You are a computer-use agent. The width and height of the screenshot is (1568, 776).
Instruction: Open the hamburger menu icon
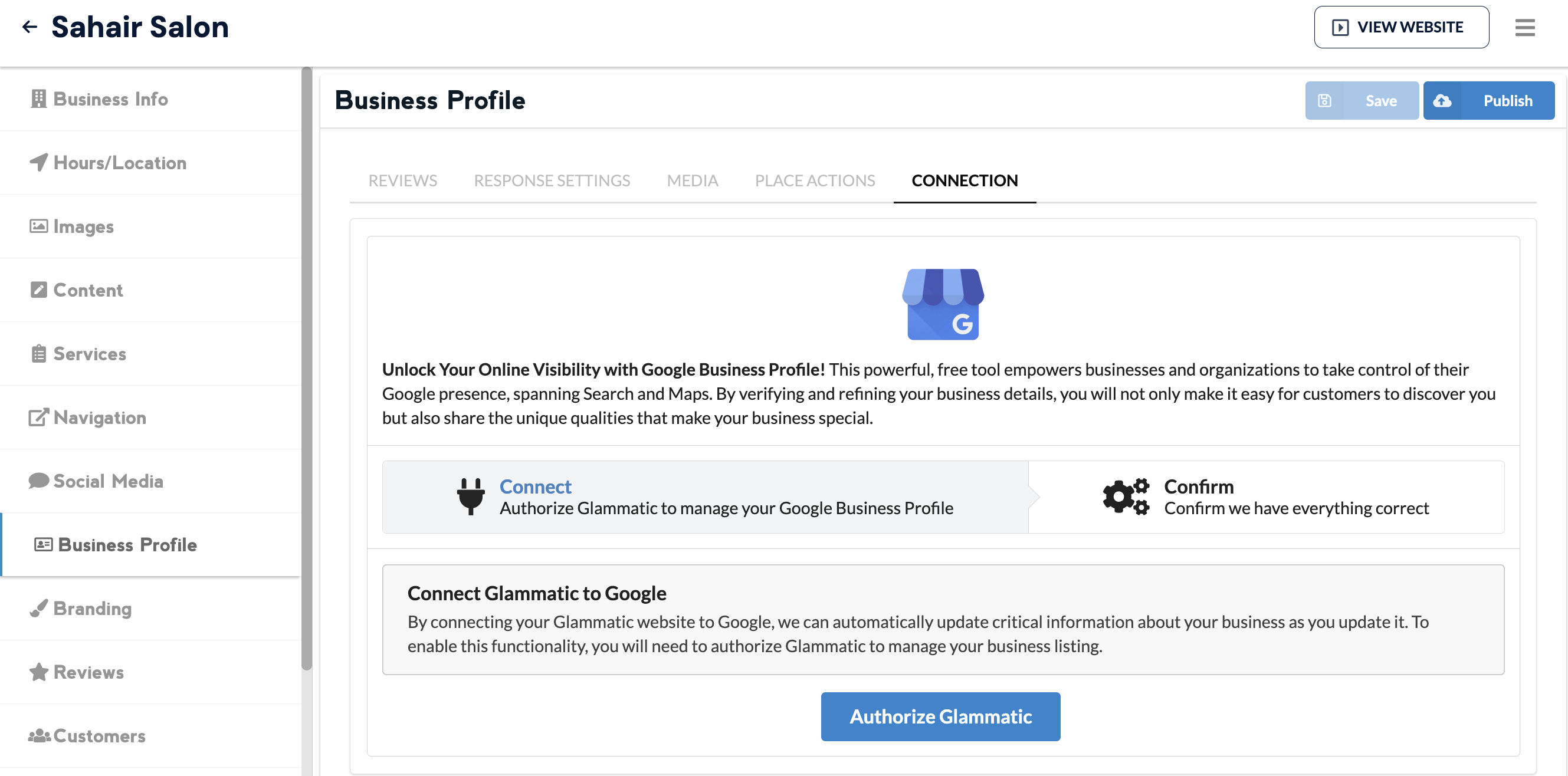click(x=1524, y=27)
